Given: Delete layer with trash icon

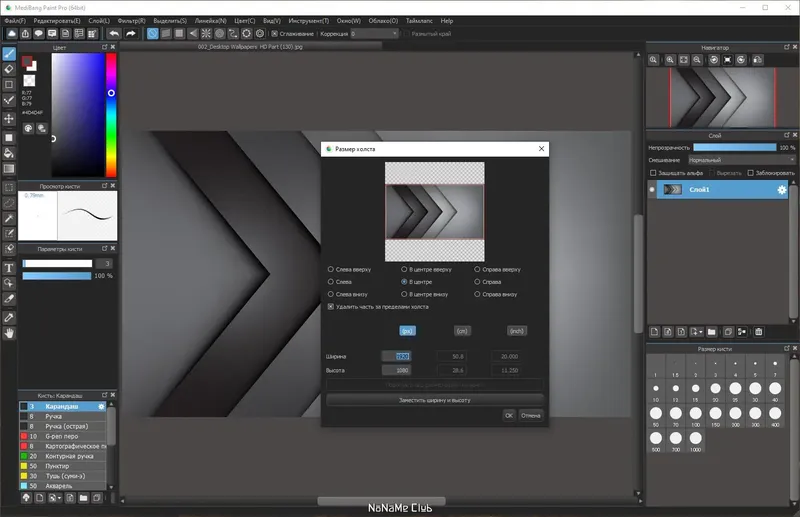Looking at the screenshot, I should (x=759, y=332).
